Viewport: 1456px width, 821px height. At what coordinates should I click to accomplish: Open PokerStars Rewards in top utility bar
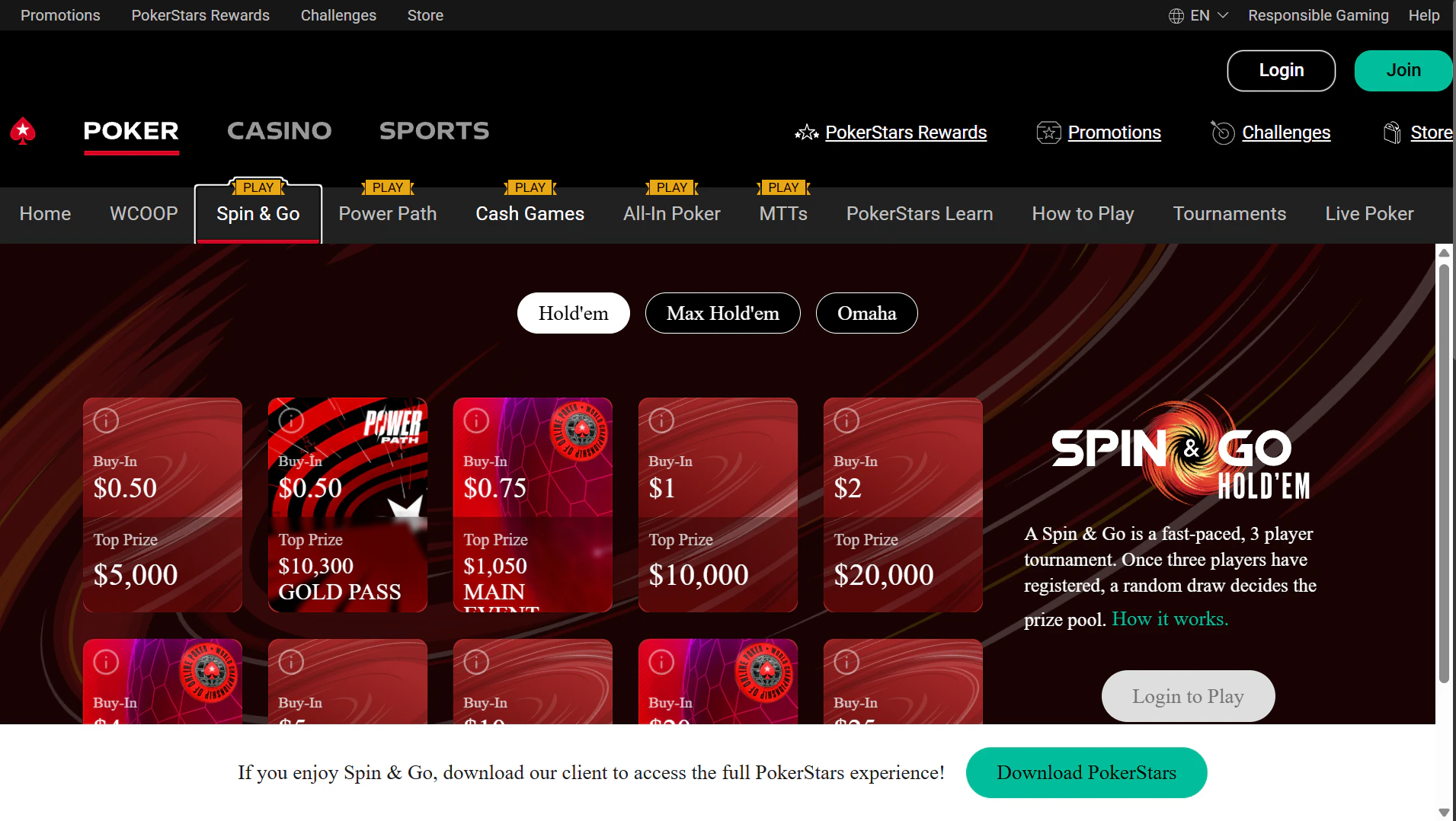pyautogui.click(x=200, y=15)
